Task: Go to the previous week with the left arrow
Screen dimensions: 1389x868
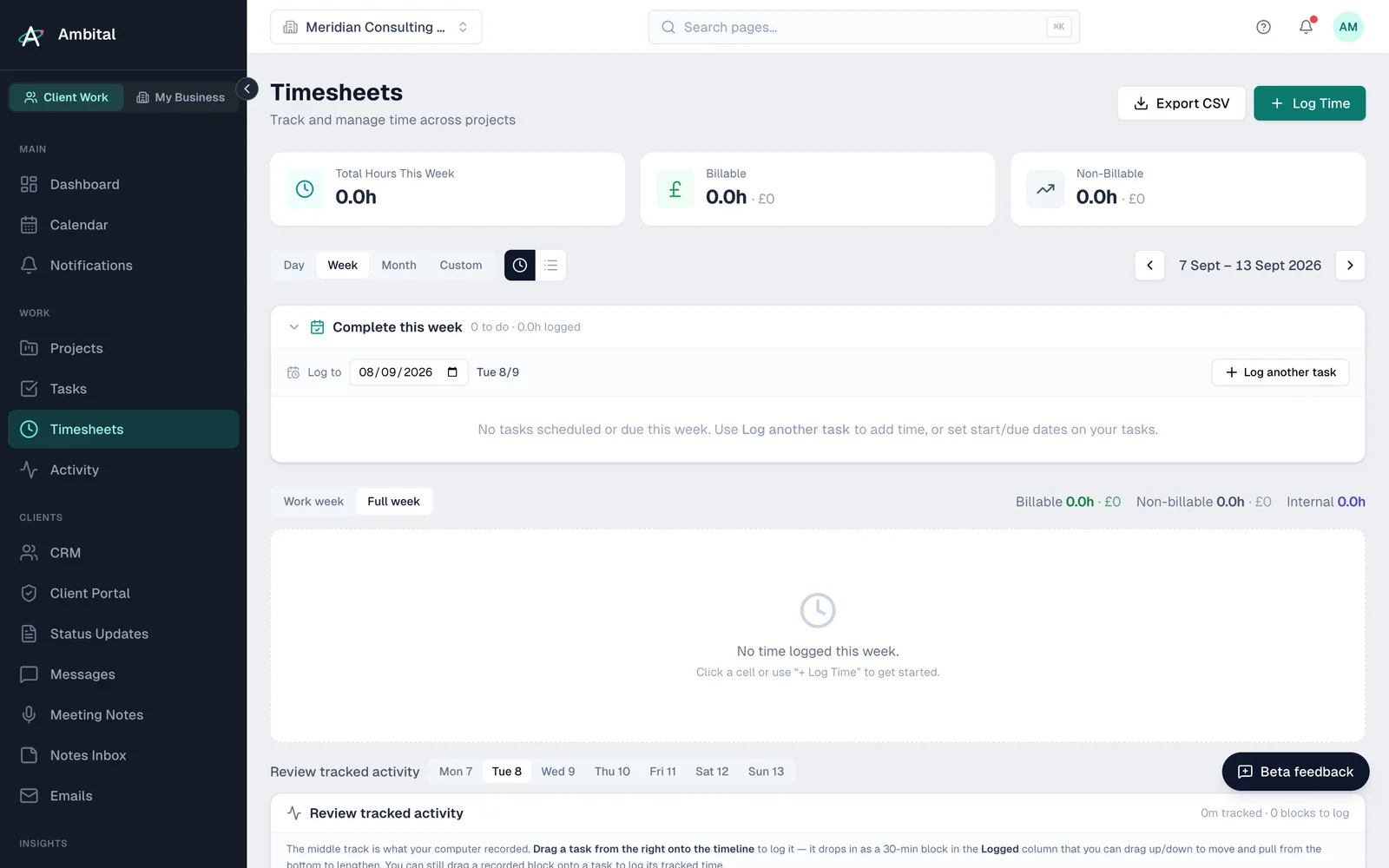Action: (1149, 266)
